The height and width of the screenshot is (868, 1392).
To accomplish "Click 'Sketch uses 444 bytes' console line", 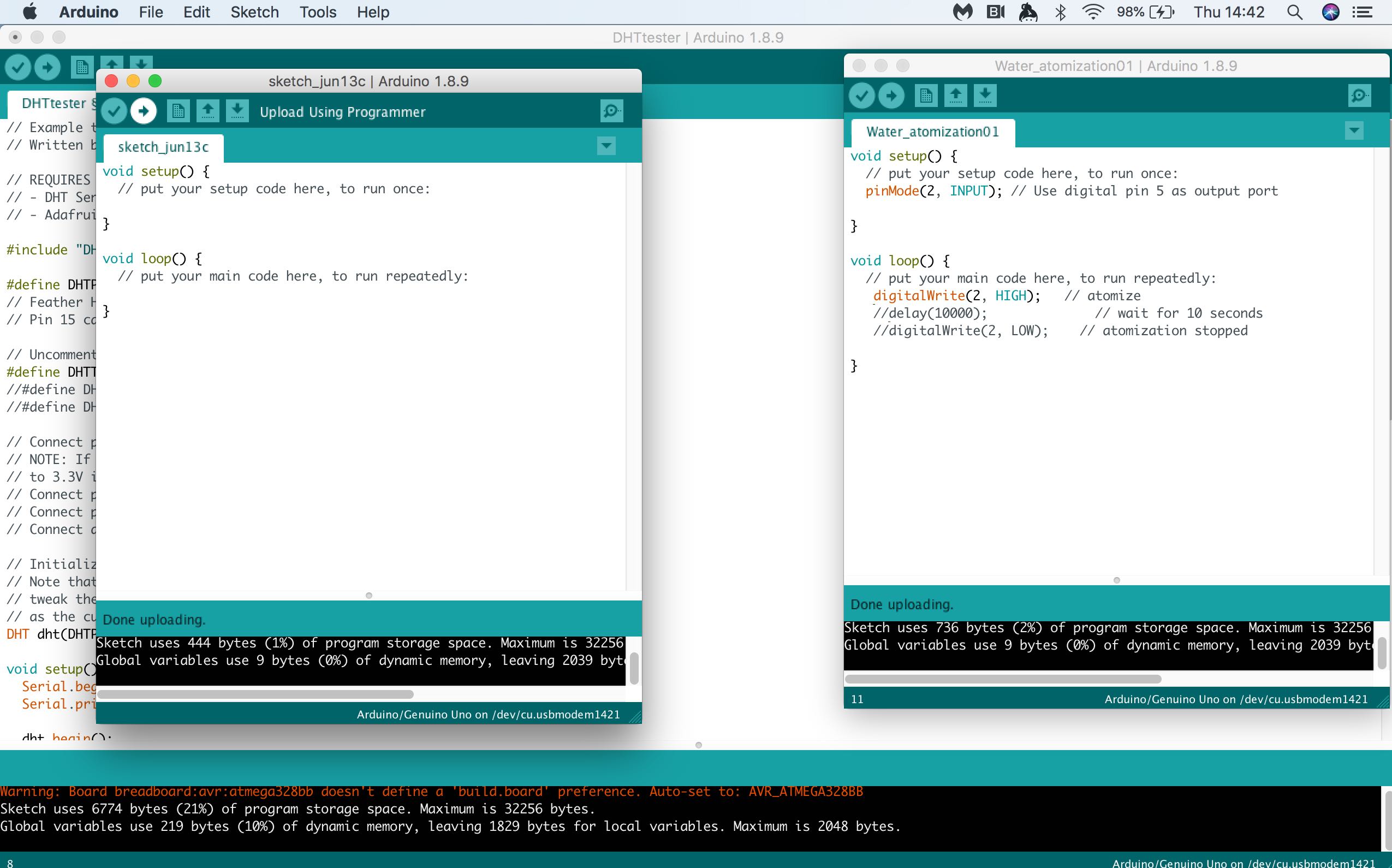I will point(360,643).
